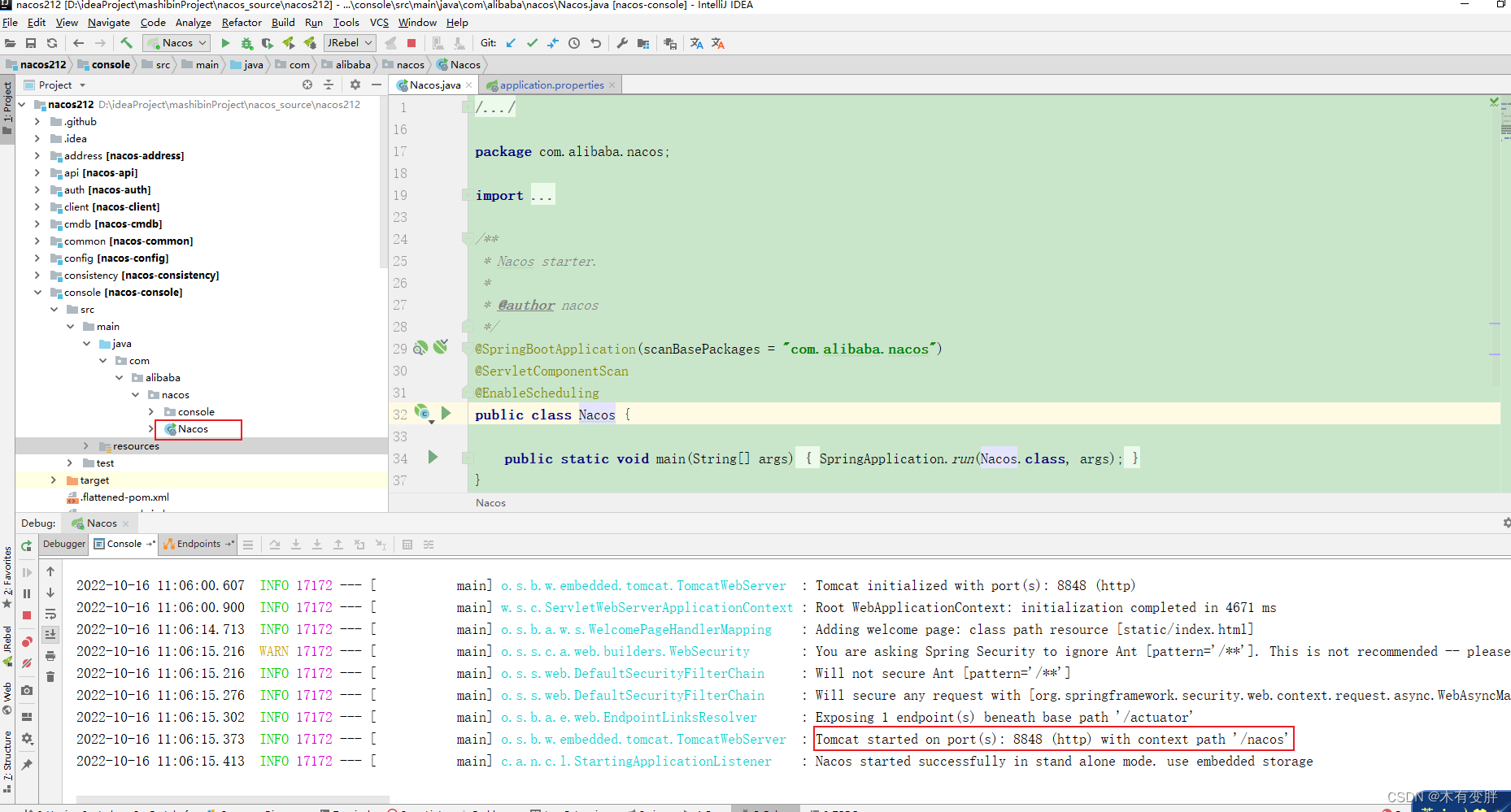Open settings via the wrench icon
The width and height of the screenshot is (1511, 812).
click(622, 43)
